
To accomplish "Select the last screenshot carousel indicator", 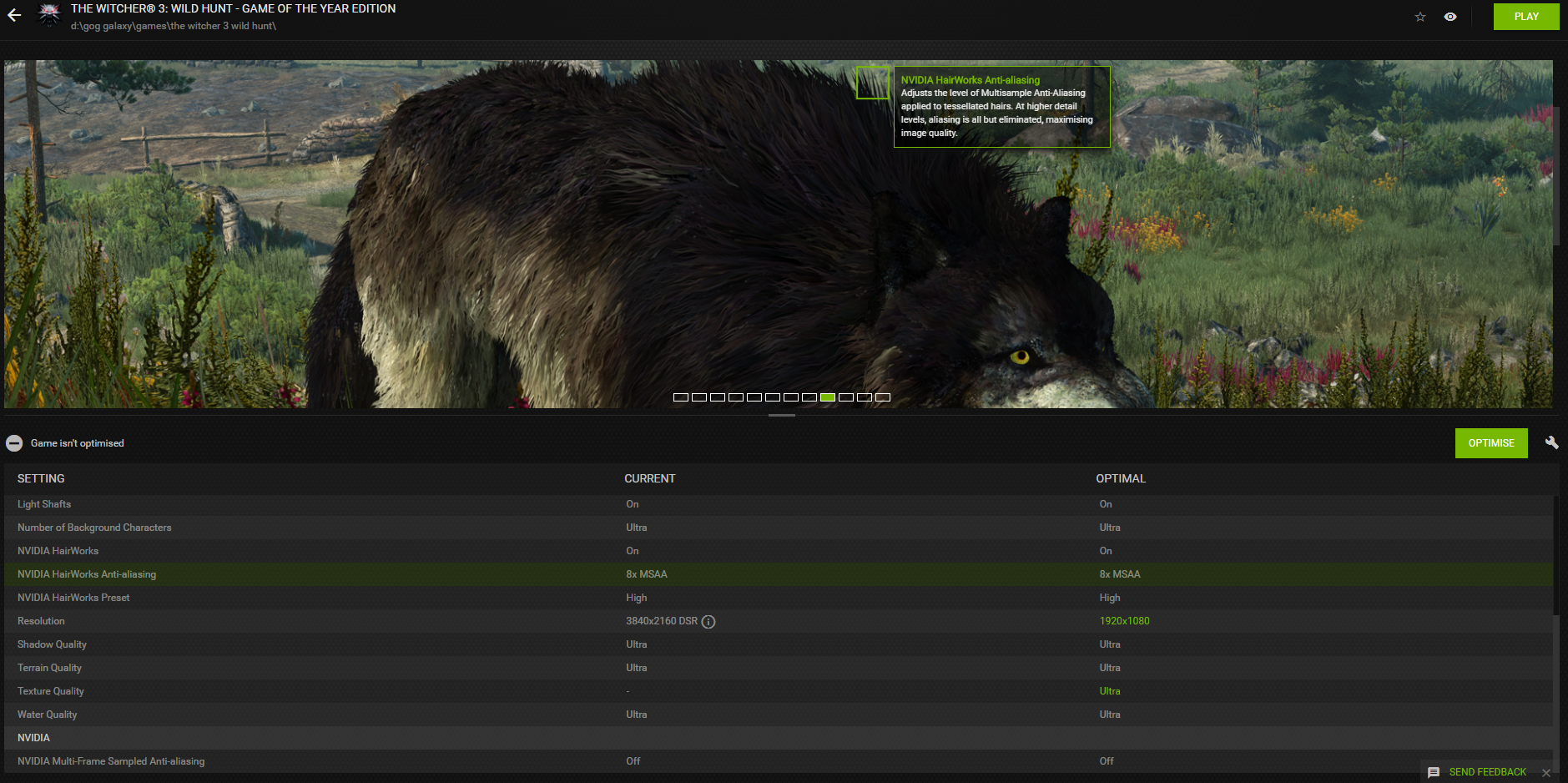I will (883, 397).
